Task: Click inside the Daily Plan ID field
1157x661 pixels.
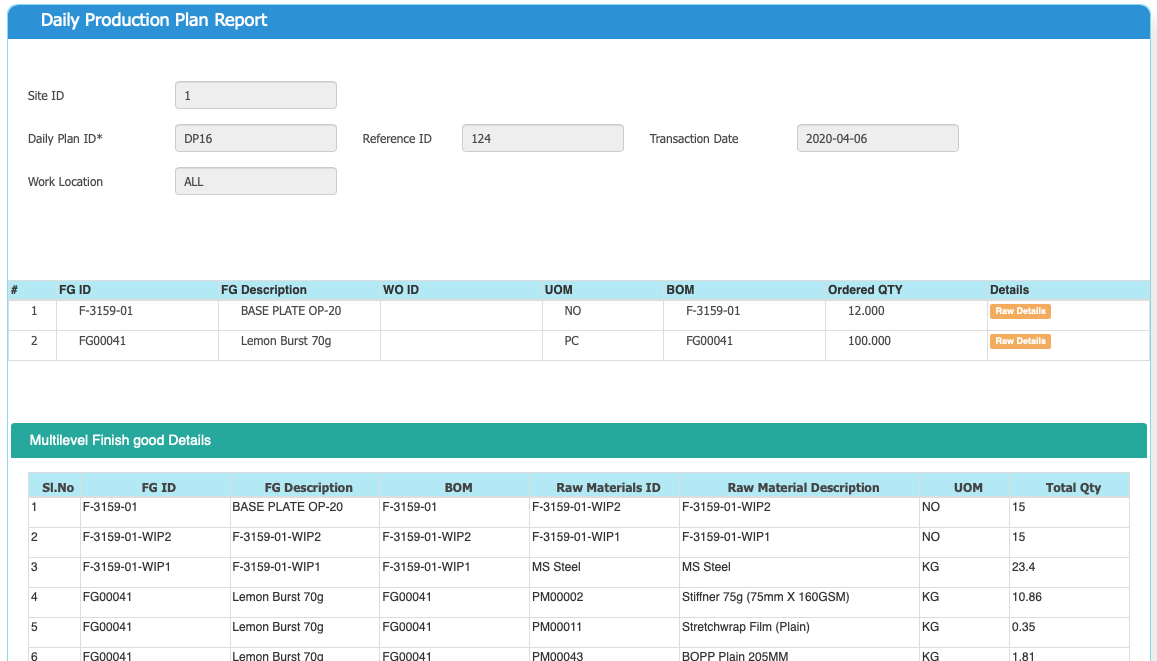Action: pos(255,138)
